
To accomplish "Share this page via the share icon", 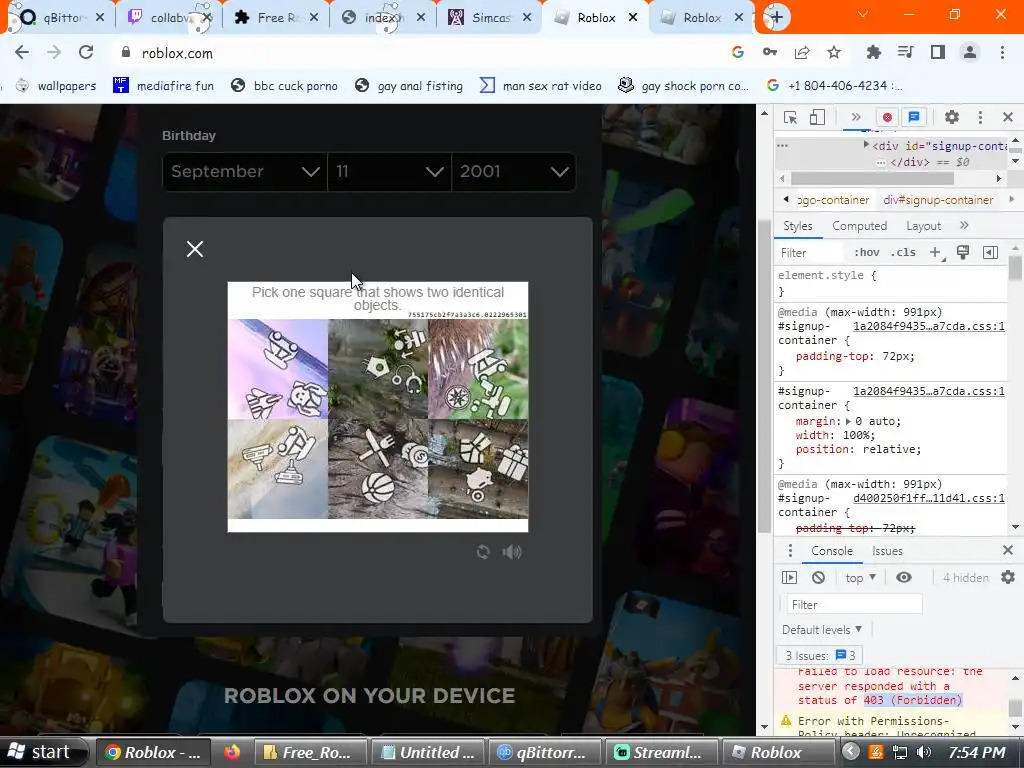I will click(802, 53).
